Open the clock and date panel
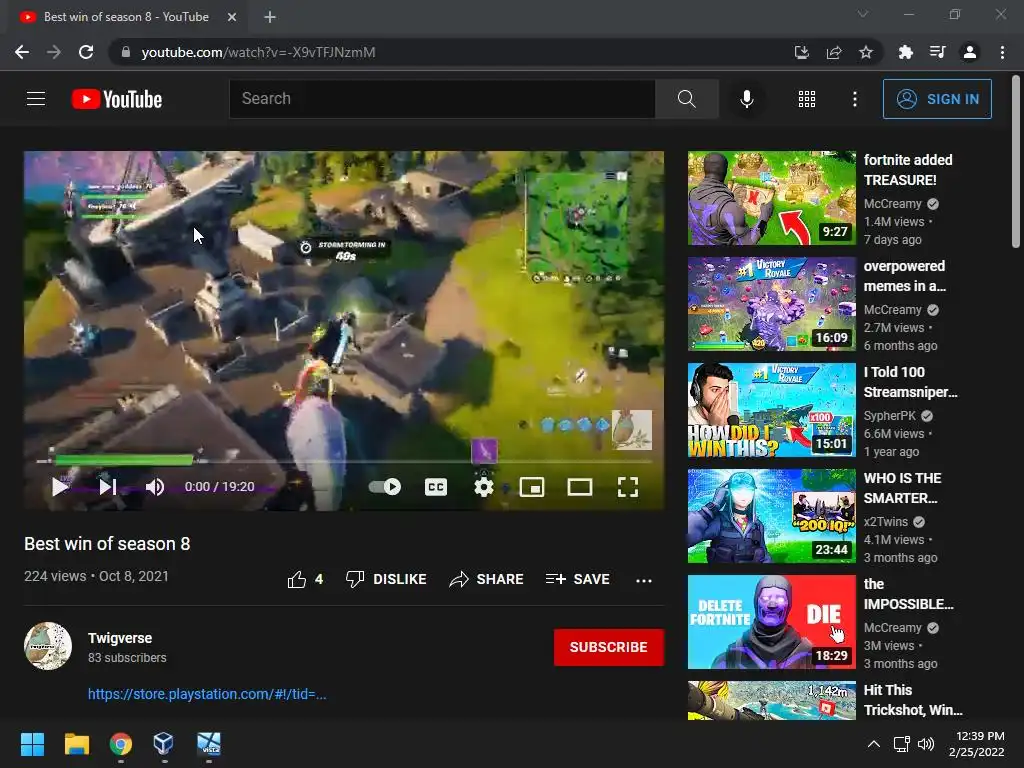The width and height of the screenshot is (1024, 768). coord(976,744)
